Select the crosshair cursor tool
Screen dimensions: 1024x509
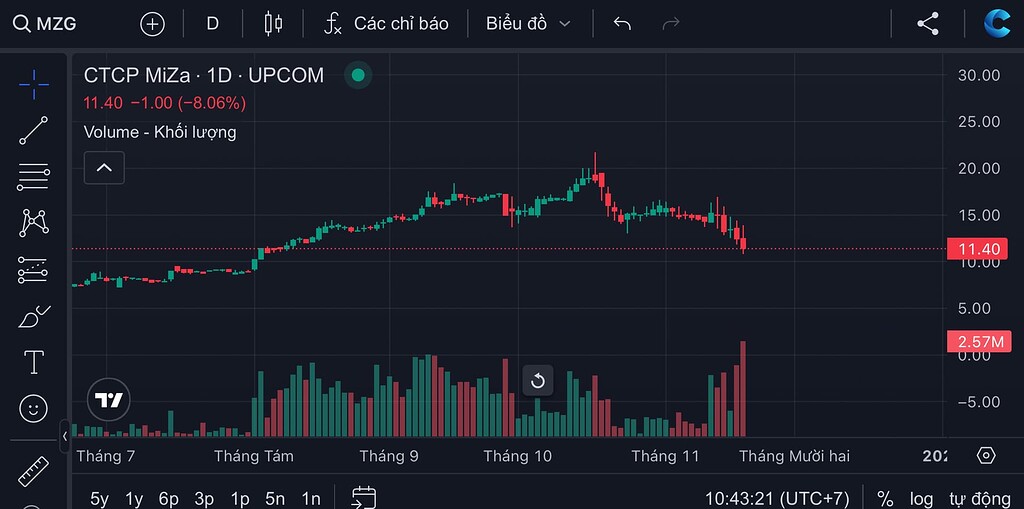click(34, 84)
